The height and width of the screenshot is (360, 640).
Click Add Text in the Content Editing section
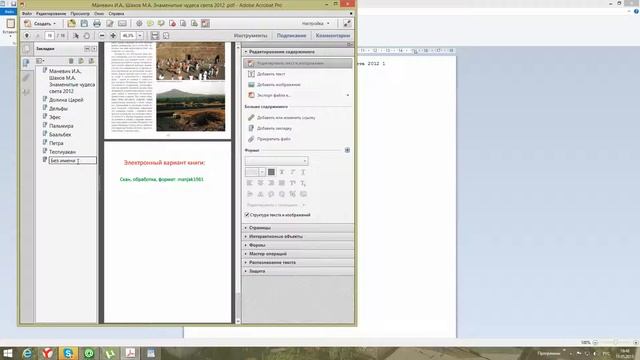[267, 74]
